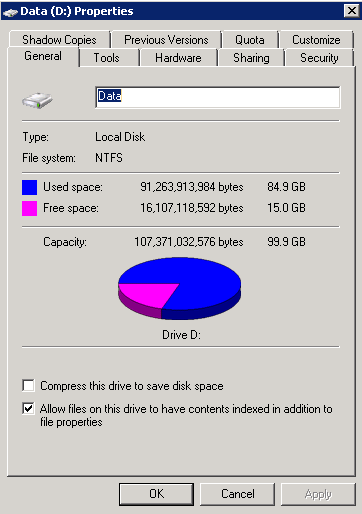Click the Drive D pie chart
The width and height of the screenshot is (362, 514).
pos(180,288)
